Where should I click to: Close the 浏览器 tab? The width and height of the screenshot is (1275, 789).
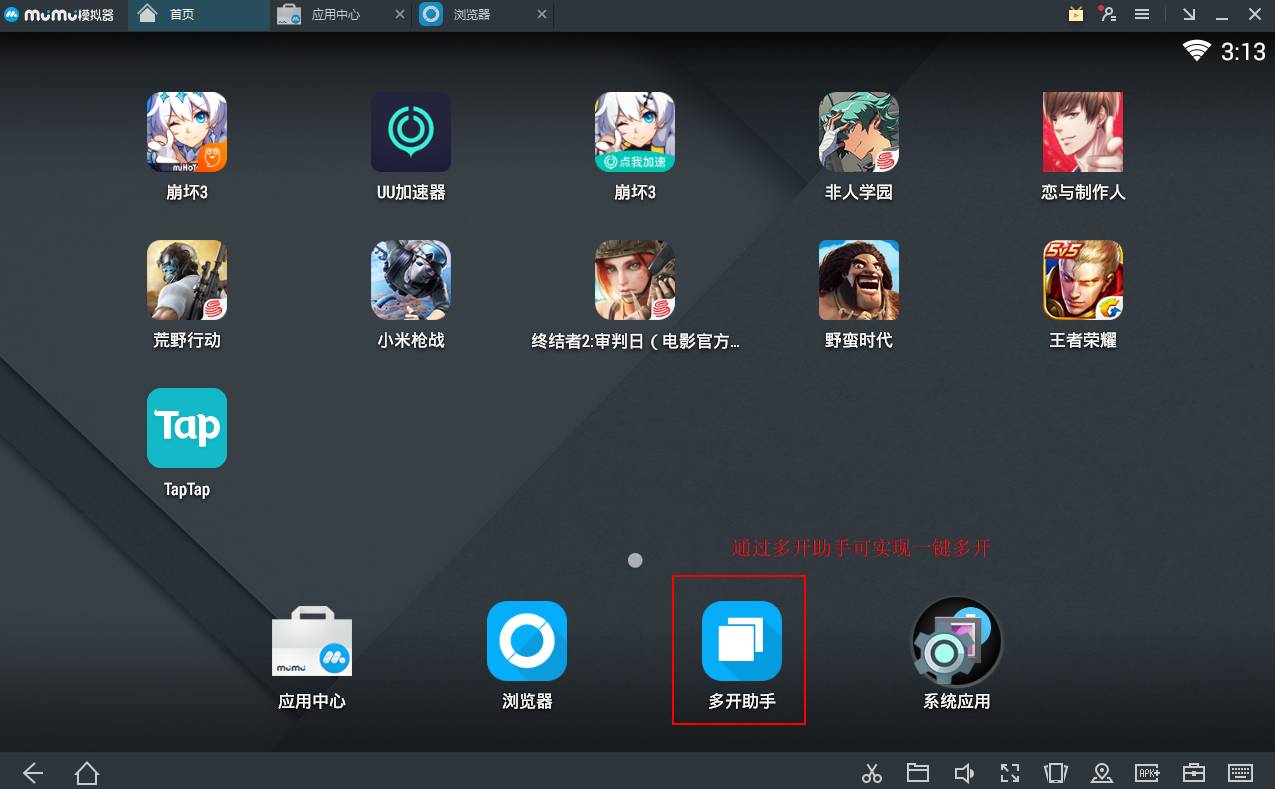(542, 14)
